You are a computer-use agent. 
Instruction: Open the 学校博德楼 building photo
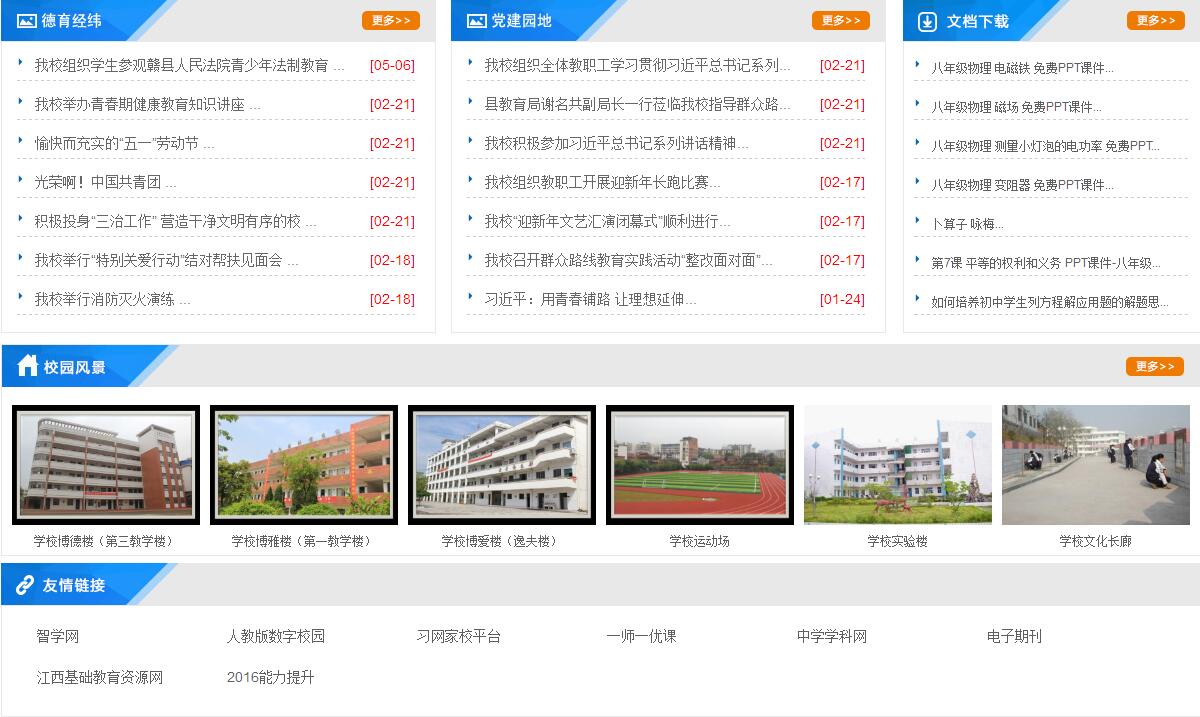(x=106, y=465)
